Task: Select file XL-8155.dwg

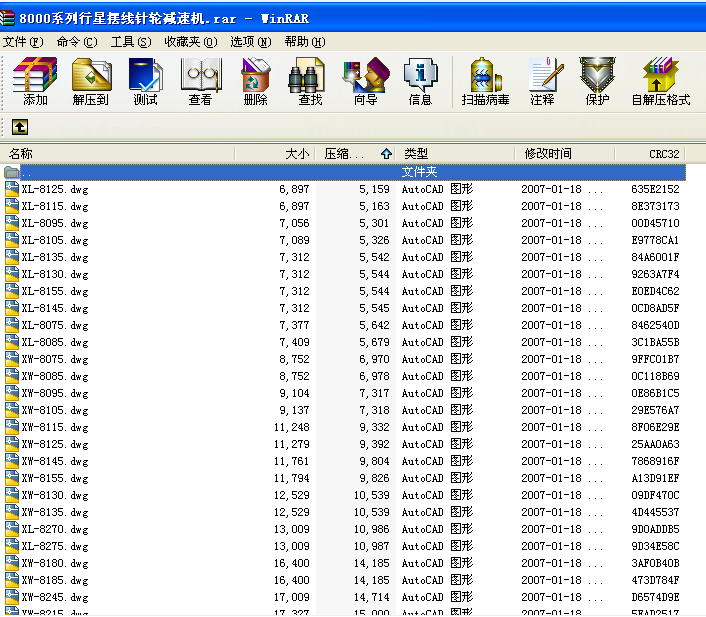Action: pyautogui.click(x=55, y=291)
